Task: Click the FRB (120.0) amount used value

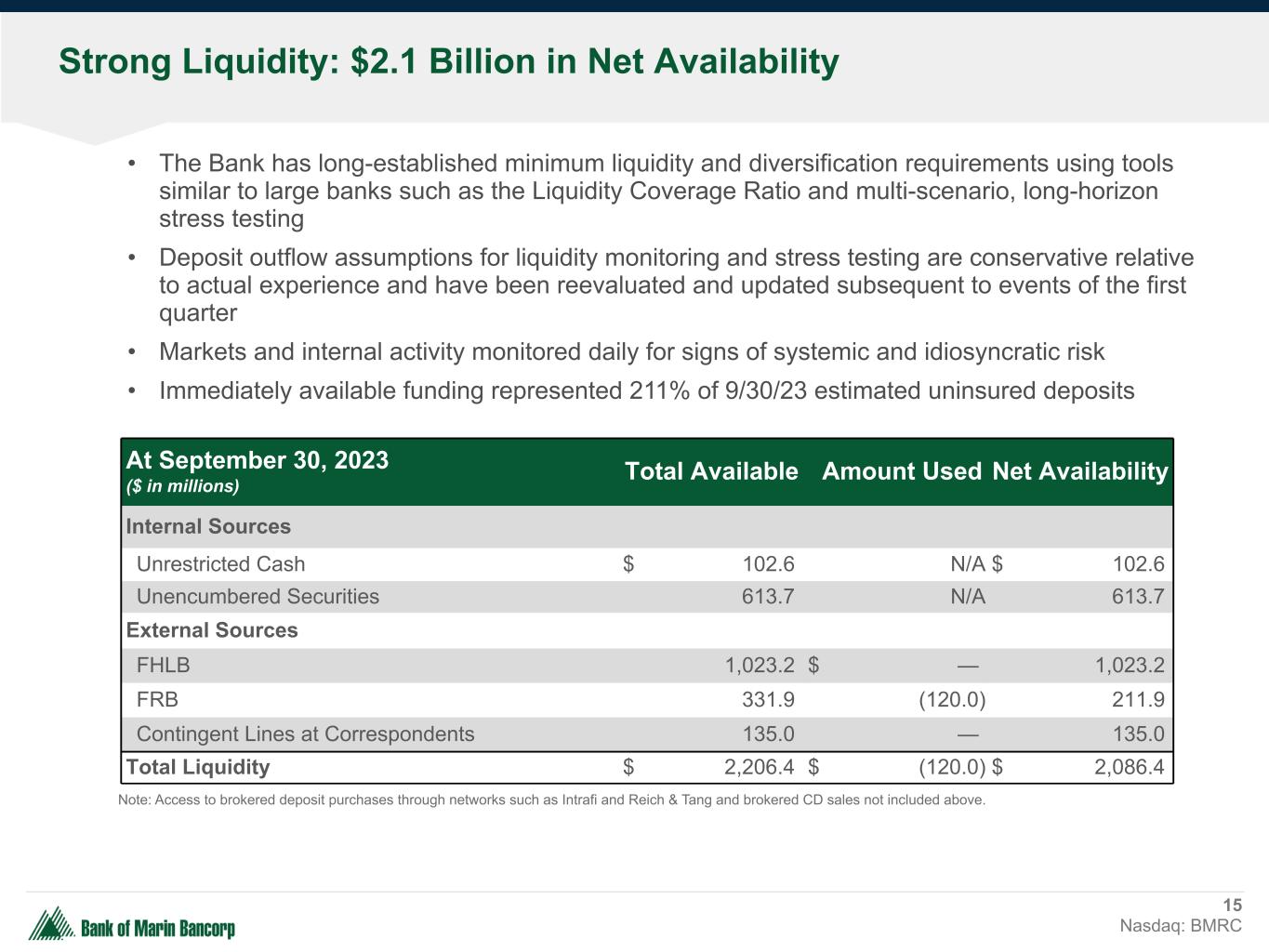Action: click(x=951, y=700)
